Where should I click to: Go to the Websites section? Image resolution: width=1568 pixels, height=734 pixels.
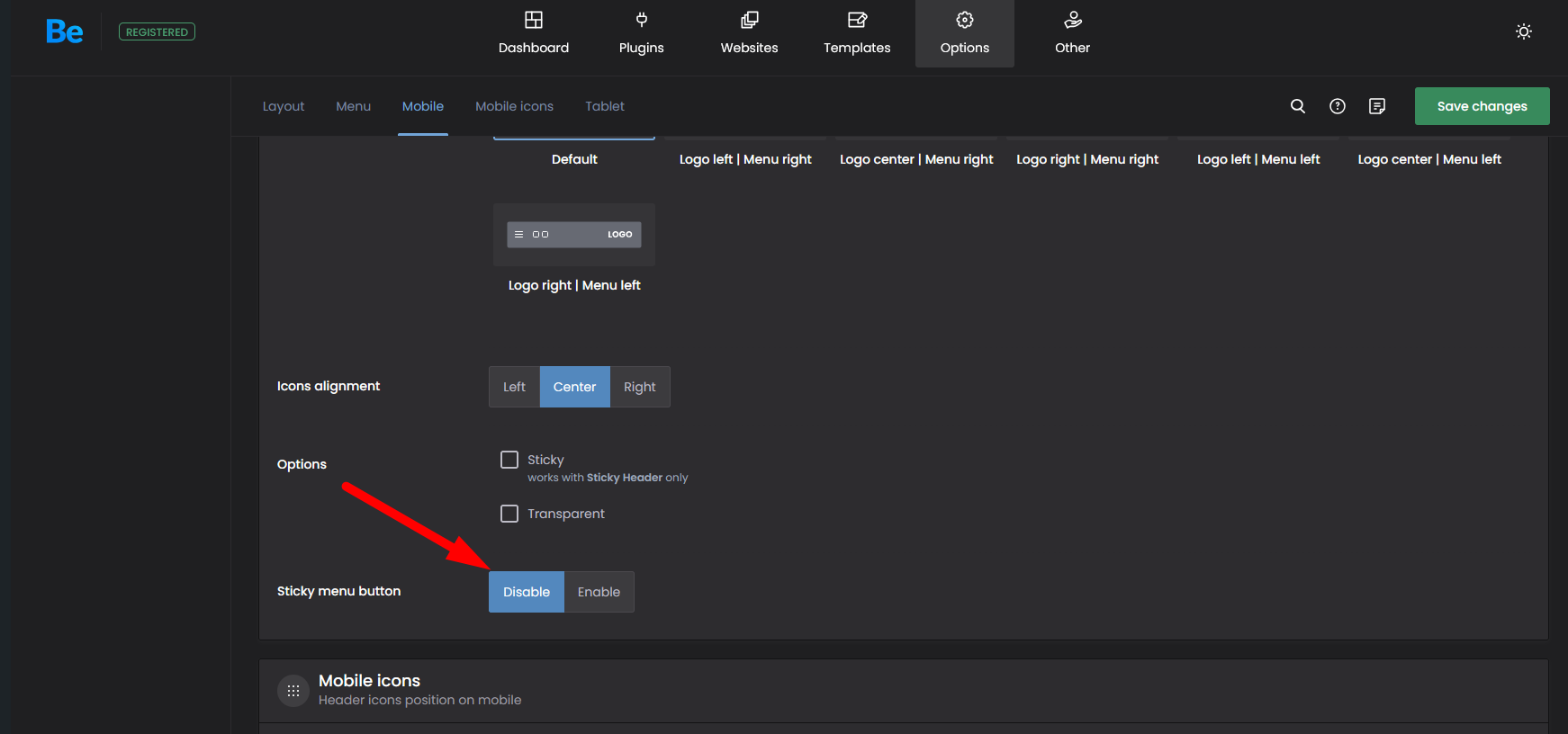click(749, 33)
